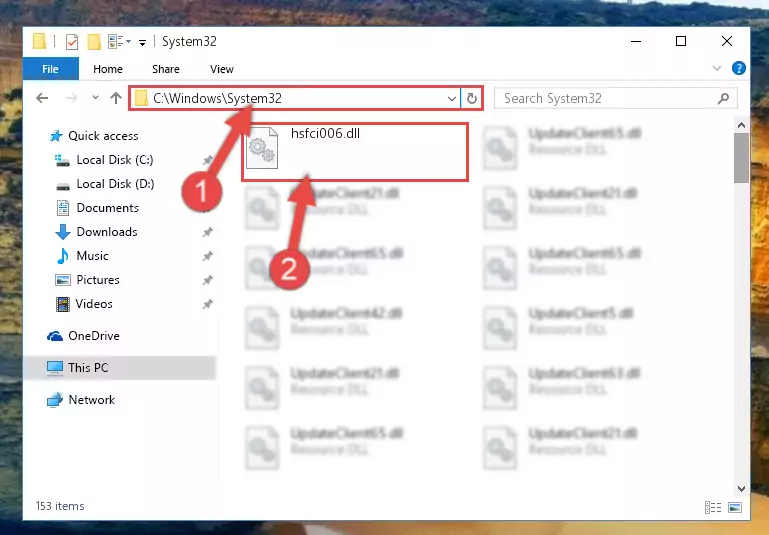This screenshot has width=769, height=535.
Task: Expand the ribbon with the chevron
Action: coord(717,68)
